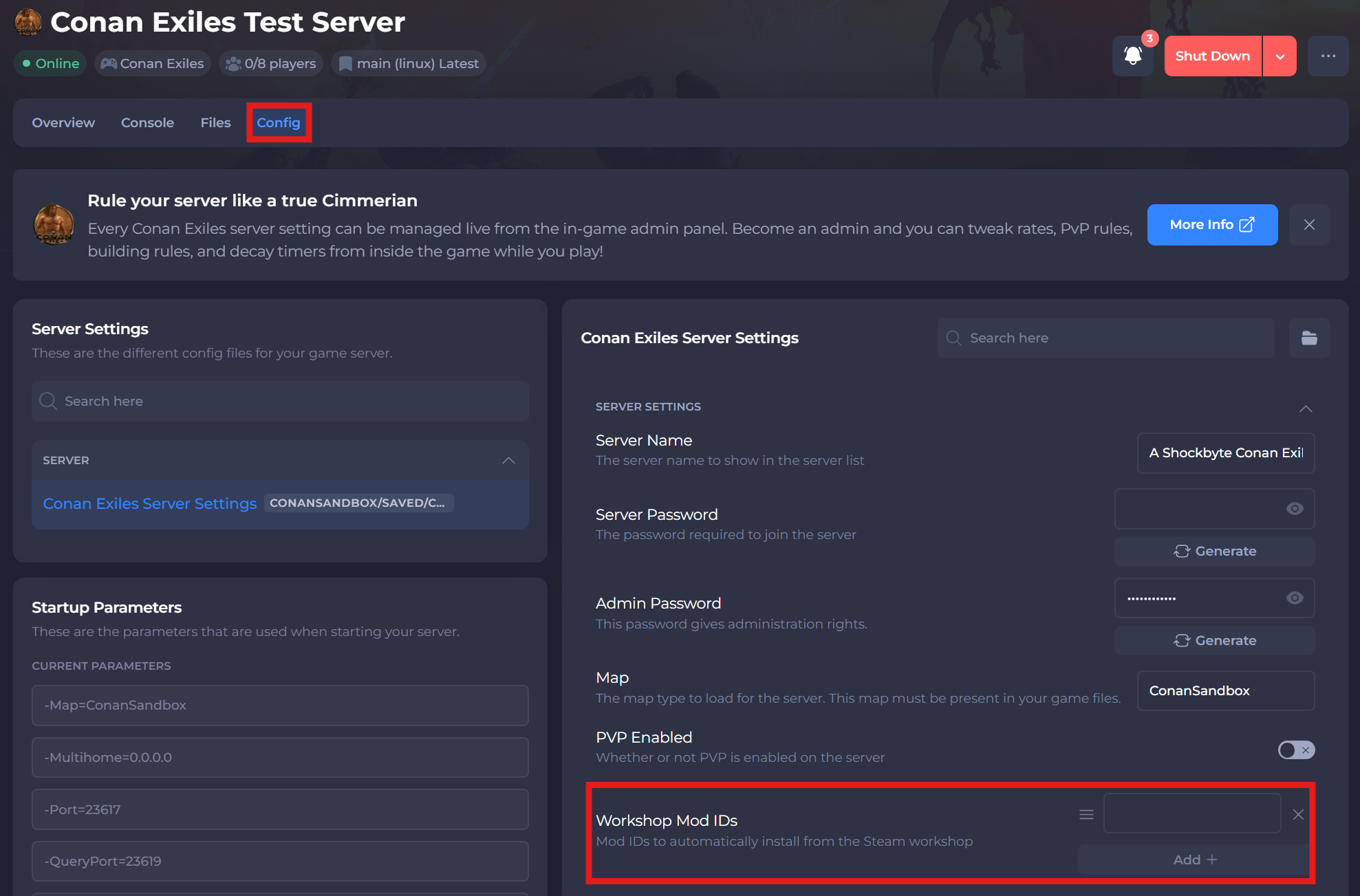
Task: Reveal the Admin Password with eye icon
Action: (1295, 598)
